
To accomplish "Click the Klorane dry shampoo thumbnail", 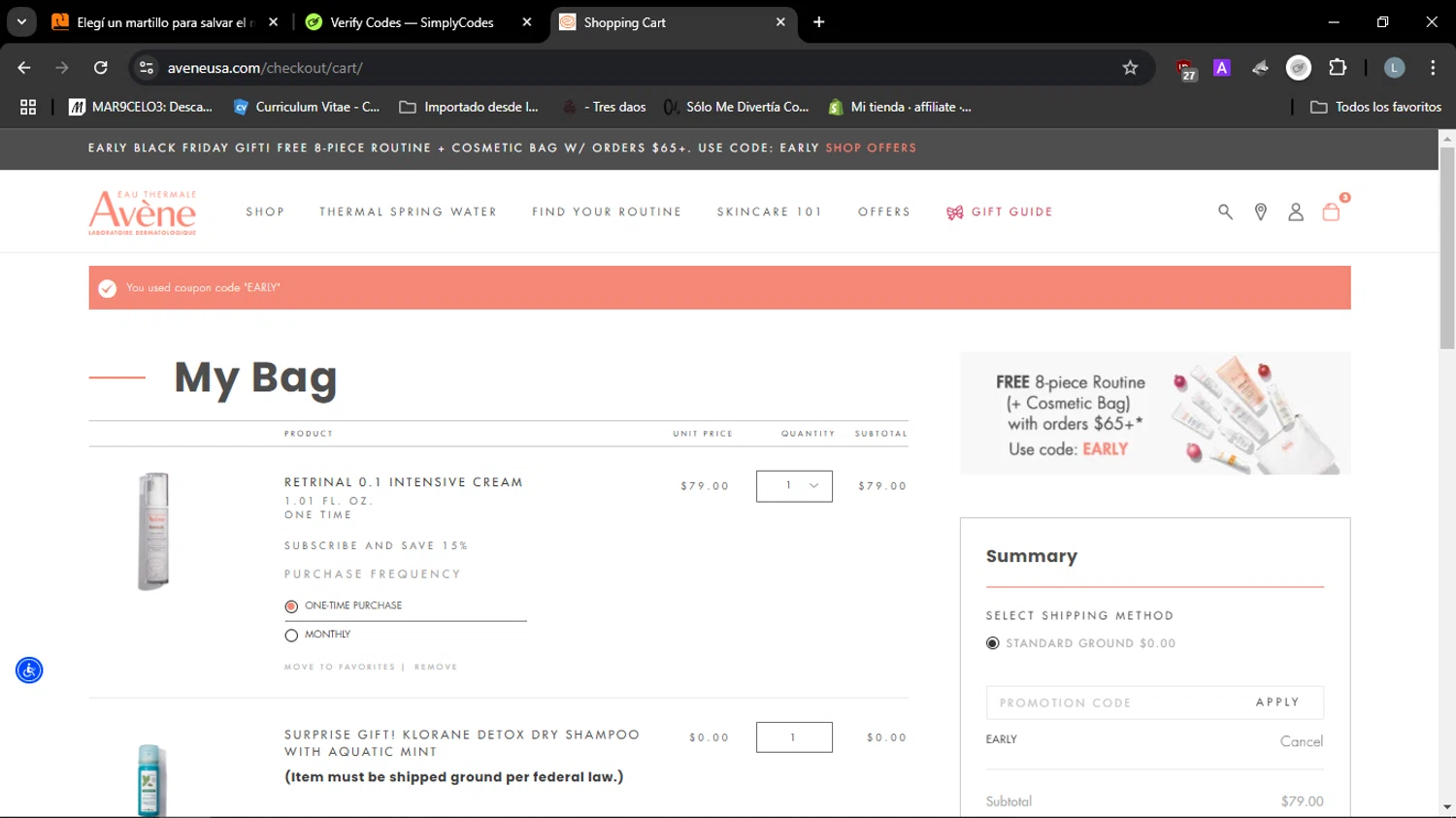I will pyautogui.click(x=149, y=780).
